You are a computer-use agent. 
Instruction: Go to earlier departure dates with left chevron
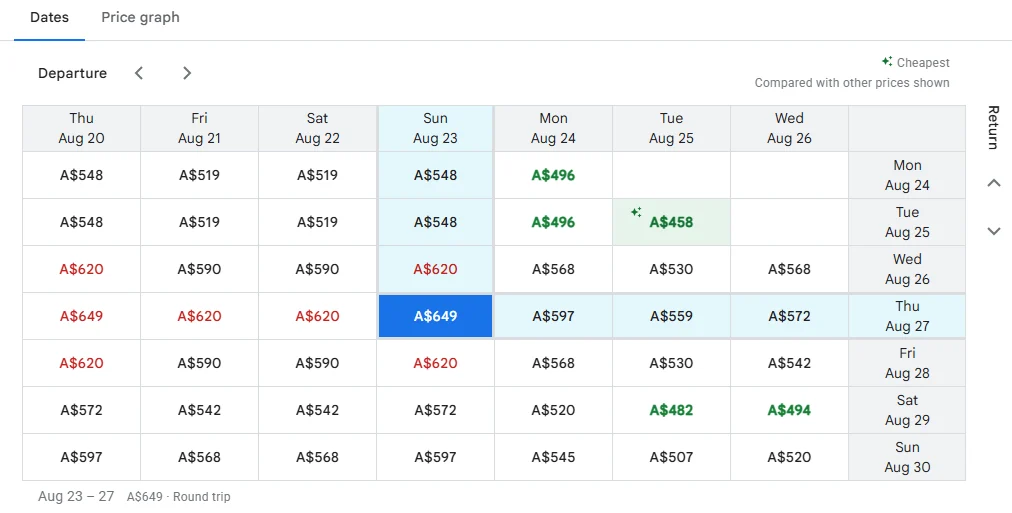(139, 73)
